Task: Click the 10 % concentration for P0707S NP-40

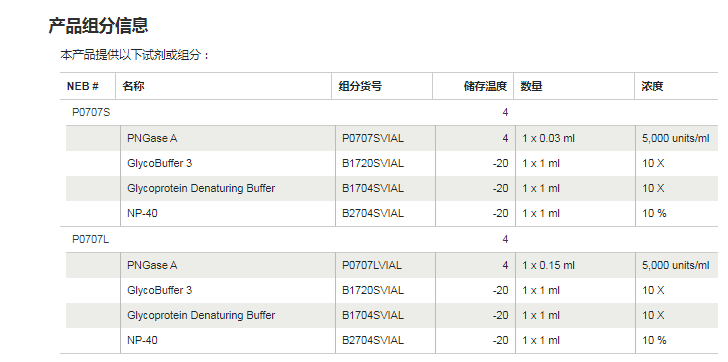Action: point(654,213)
